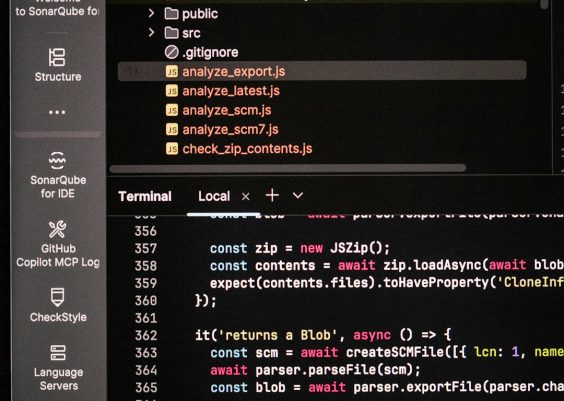
Task: Click JS icon of analyze_latest.js
Action: point(172,91)
